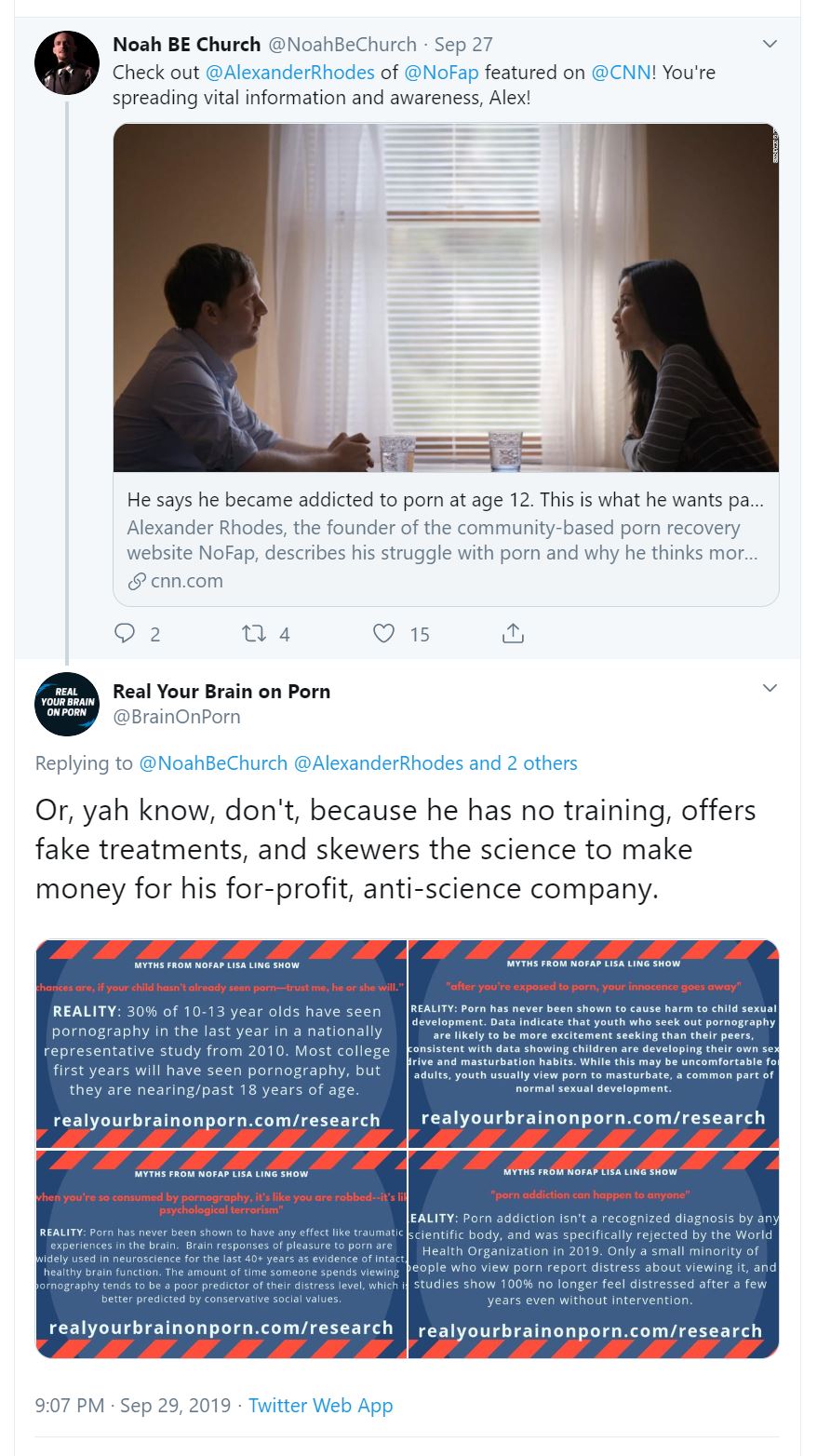Open the first myths image, top-left

click(221, 1043)
